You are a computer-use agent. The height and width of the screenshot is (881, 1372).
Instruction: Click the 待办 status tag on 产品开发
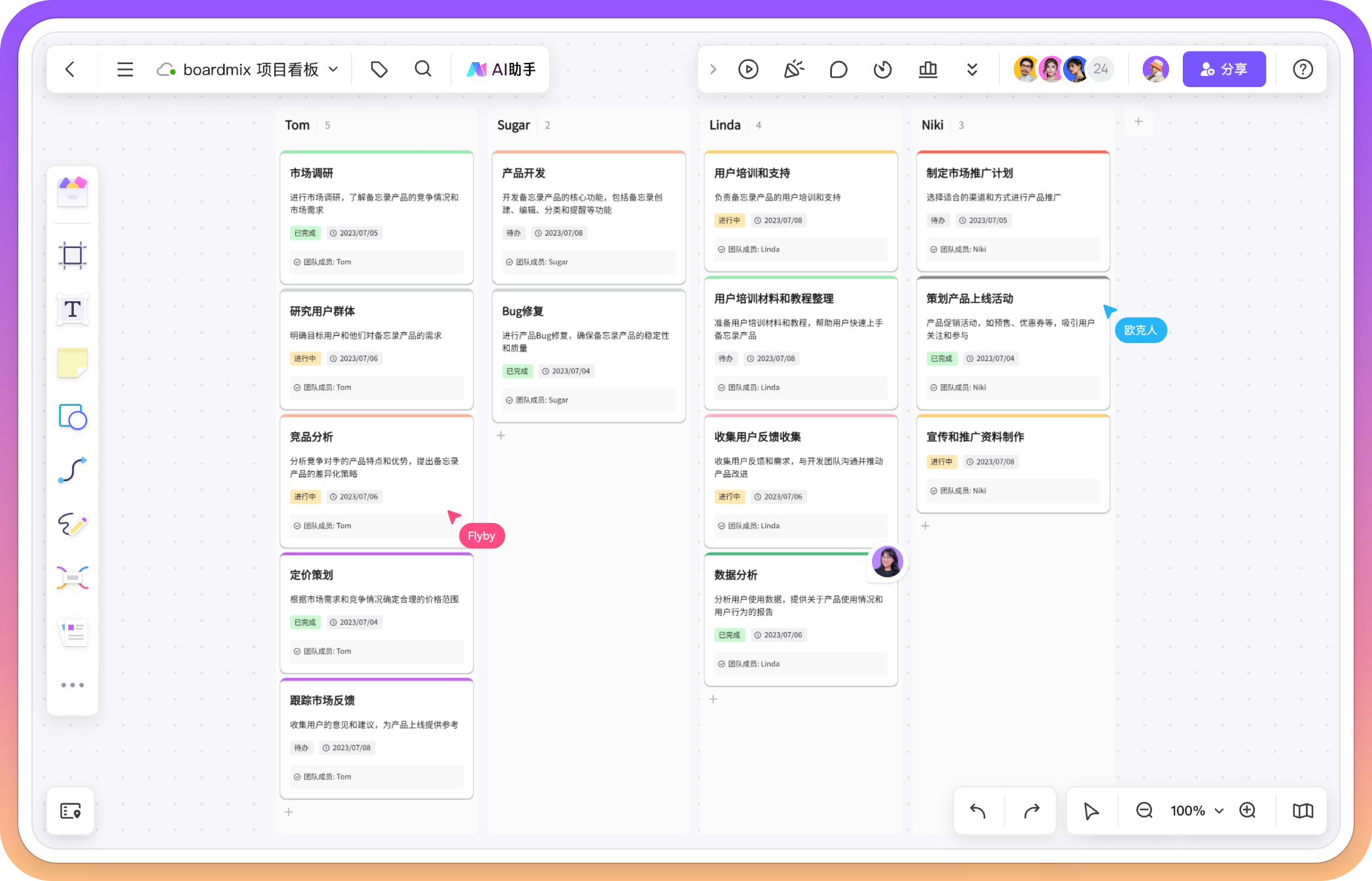513,233
